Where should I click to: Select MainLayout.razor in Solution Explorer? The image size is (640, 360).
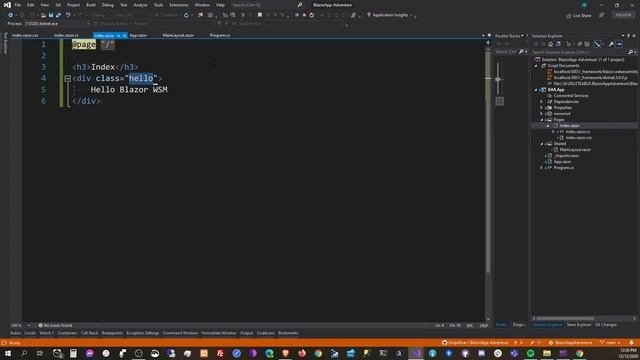(575, 150)
